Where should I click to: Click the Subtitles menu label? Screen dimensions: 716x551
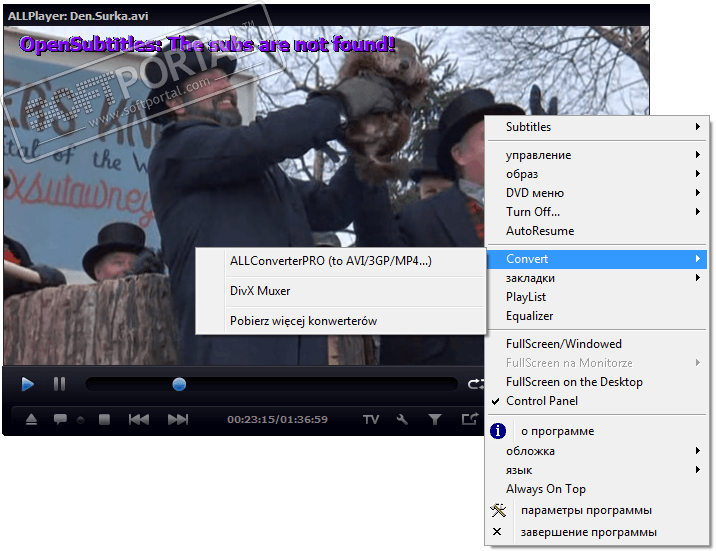click(528, 126)
